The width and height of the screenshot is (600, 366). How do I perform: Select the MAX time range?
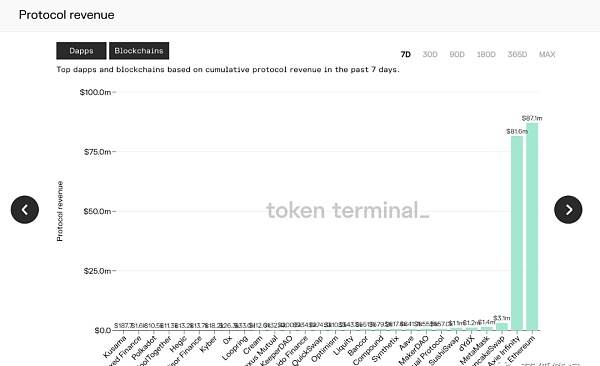click(x=547, y=54)
